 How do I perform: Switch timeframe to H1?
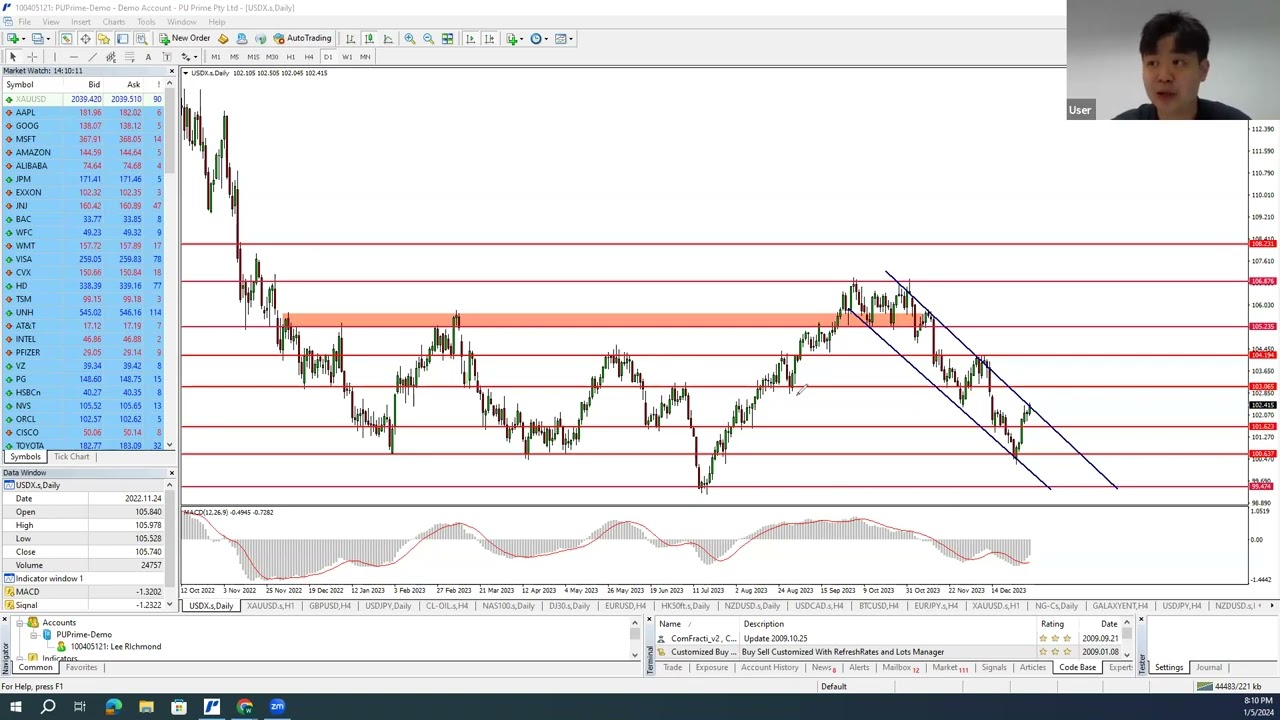(x=290, y=57)
